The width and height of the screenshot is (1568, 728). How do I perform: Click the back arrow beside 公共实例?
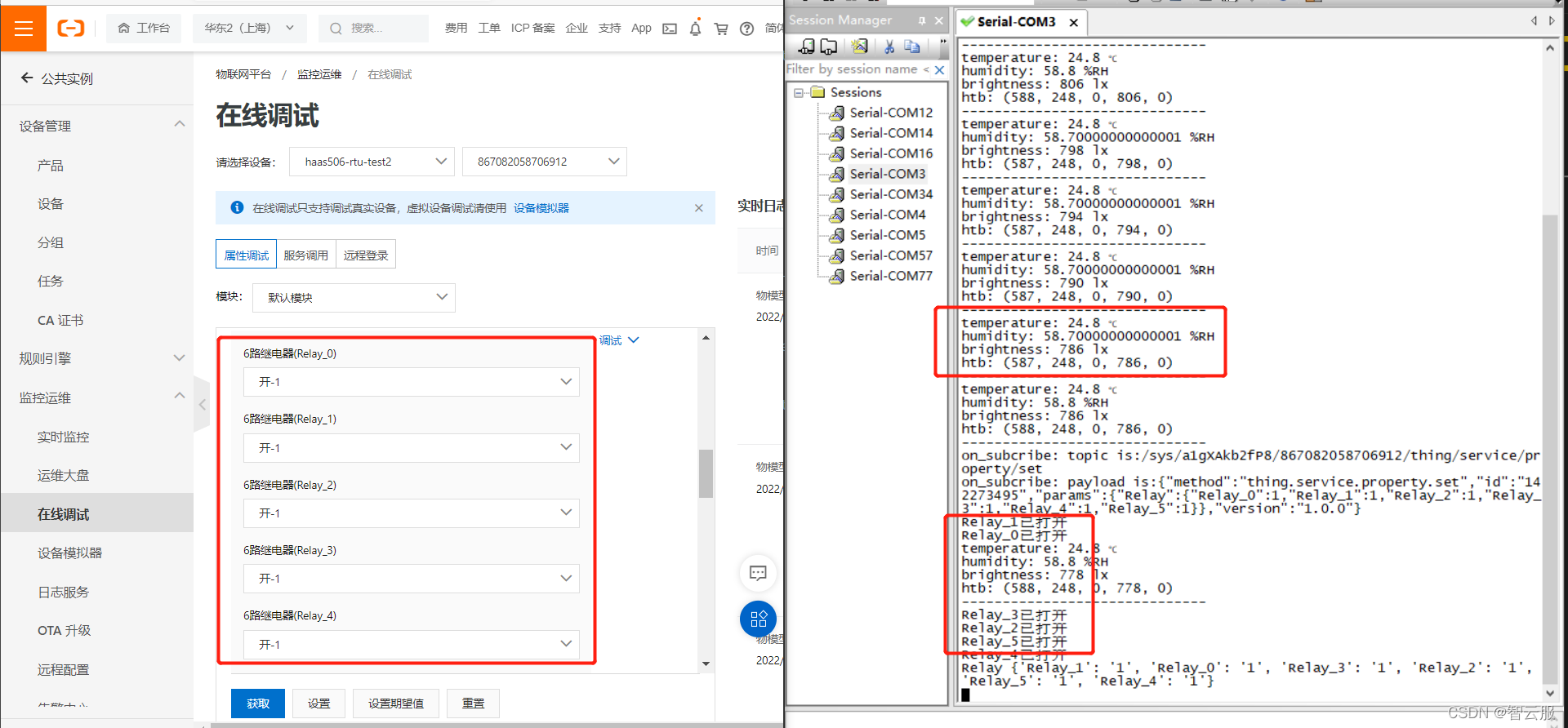[27, 78]
